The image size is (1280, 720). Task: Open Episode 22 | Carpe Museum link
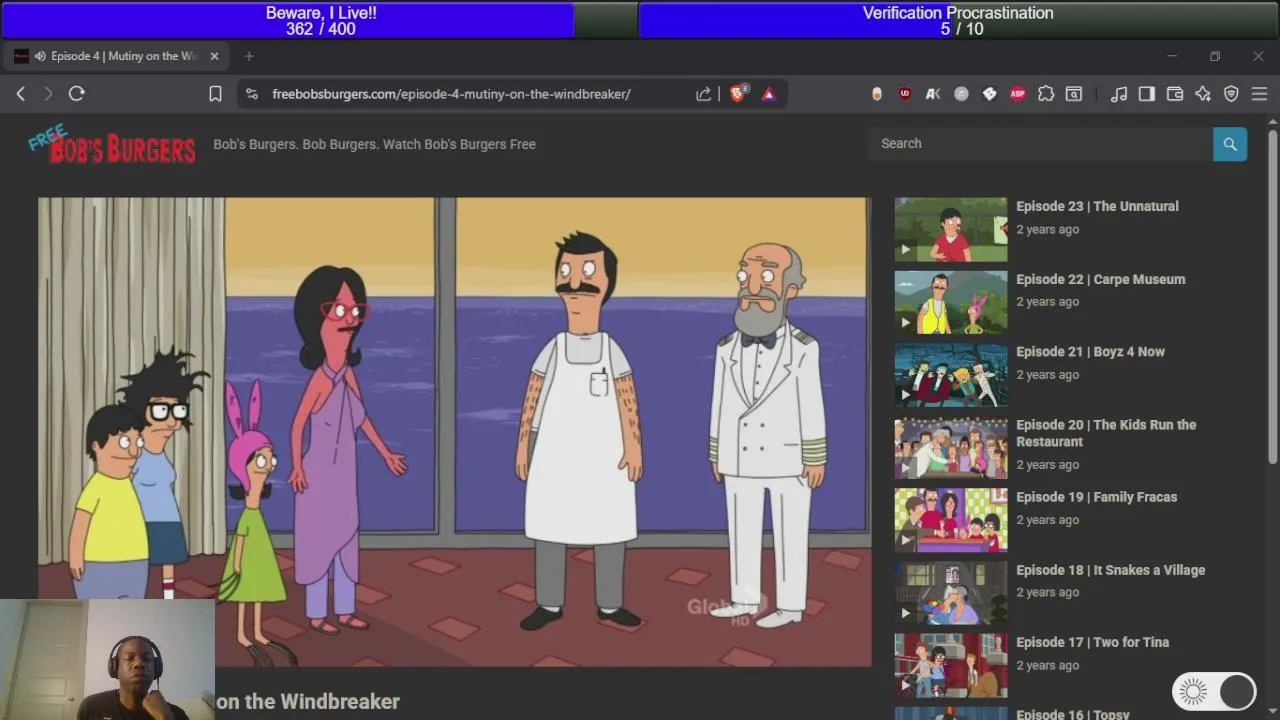click(x=1100, y=279)
